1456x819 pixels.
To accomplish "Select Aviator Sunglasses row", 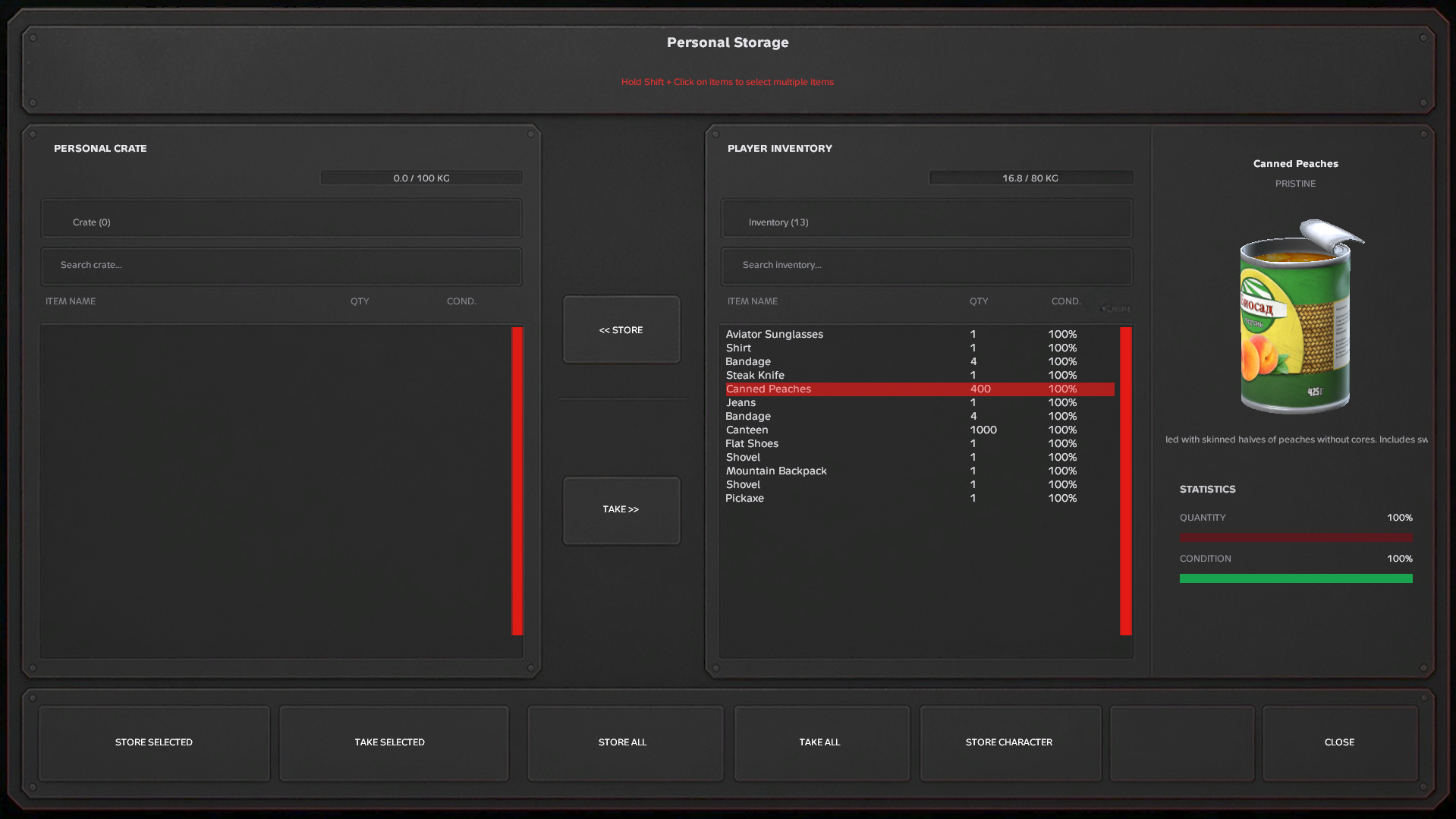I will pos(920,334).
